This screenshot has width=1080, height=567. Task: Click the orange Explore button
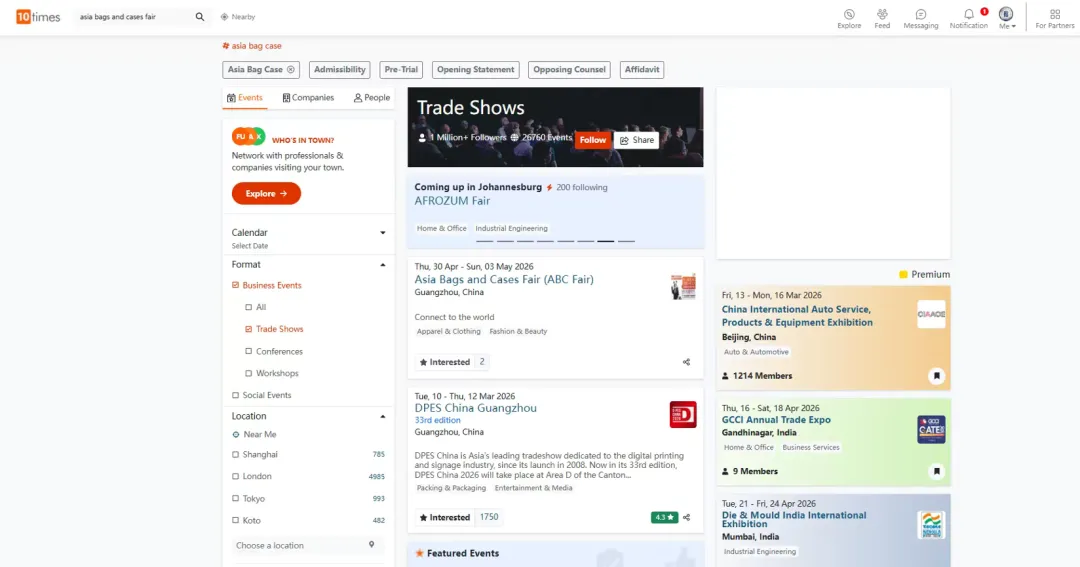click(266, 194)
